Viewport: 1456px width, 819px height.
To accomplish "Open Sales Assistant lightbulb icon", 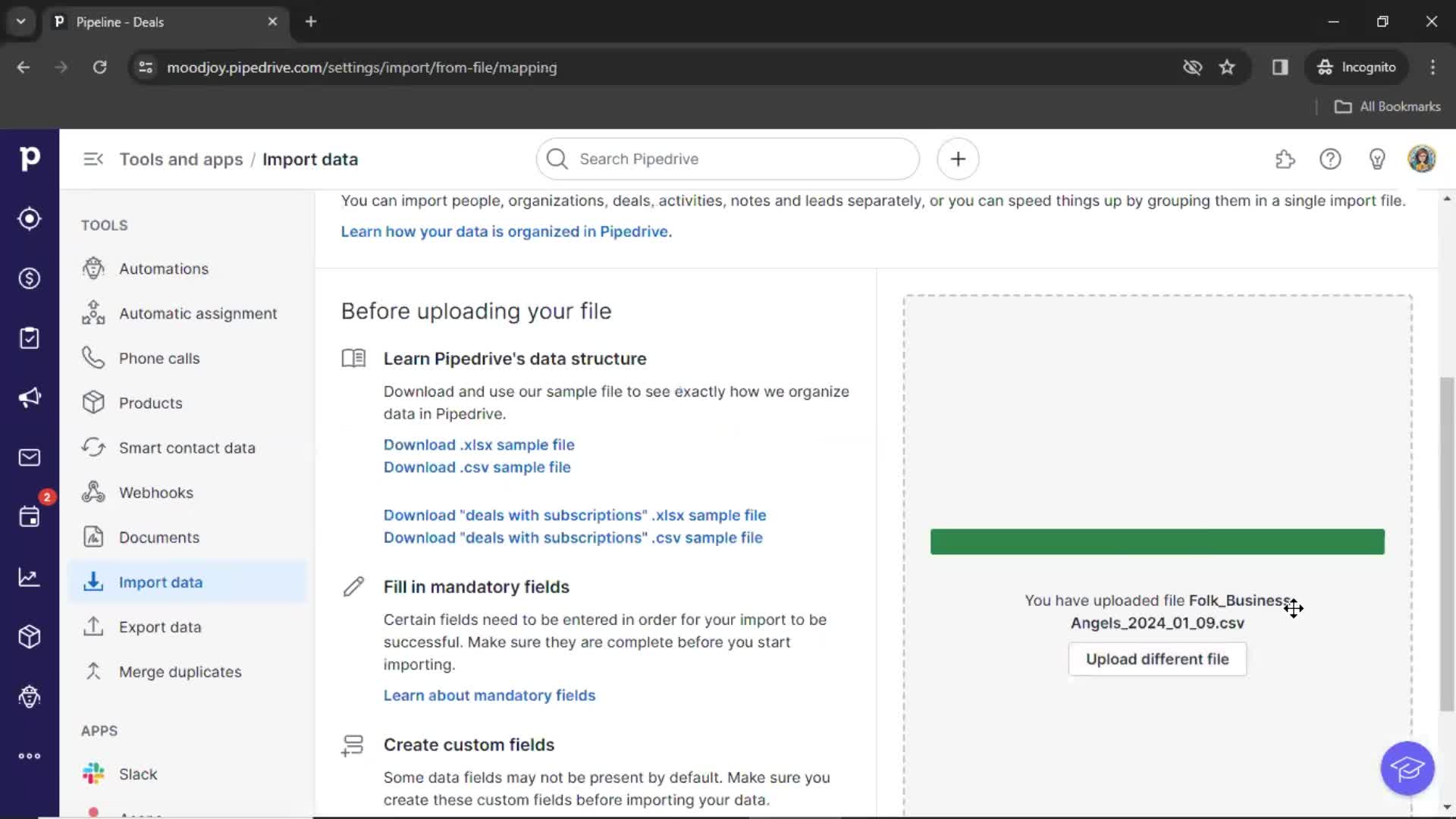I will 1377,159.
